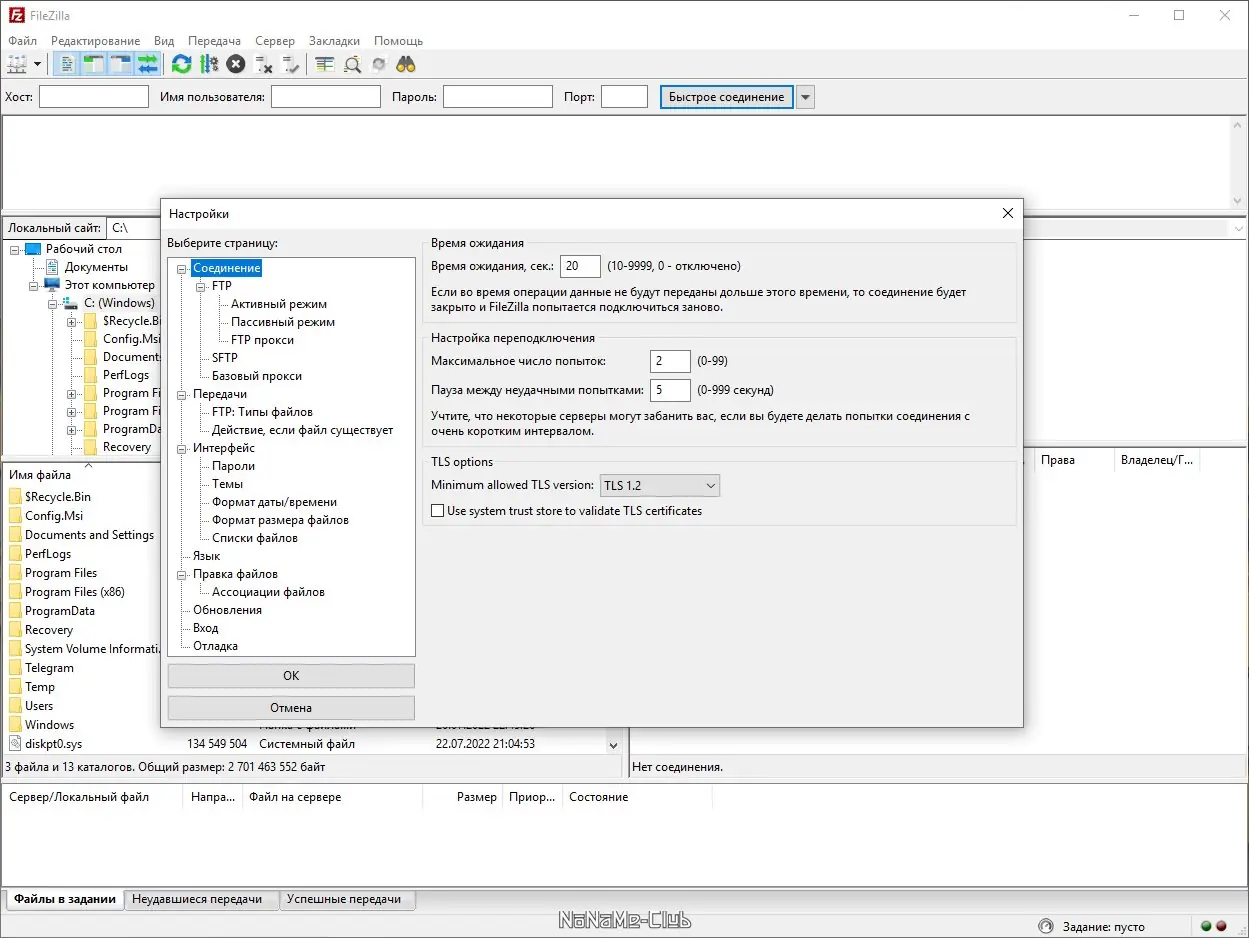Viewport: 1249px width, 938px height.
Task: Collapse the FTP node in settings tree
Action: click(x=202, y=286)
